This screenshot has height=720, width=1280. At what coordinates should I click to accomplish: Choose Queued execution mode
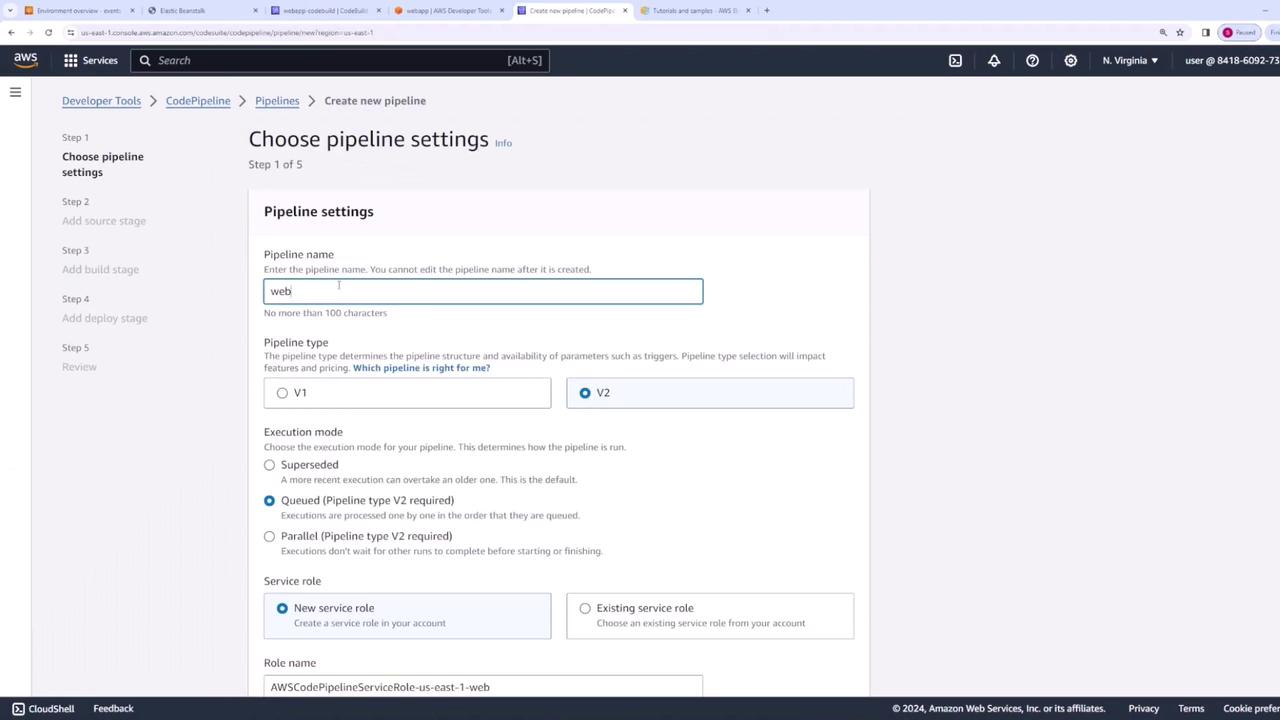click(x=269, y=501)
